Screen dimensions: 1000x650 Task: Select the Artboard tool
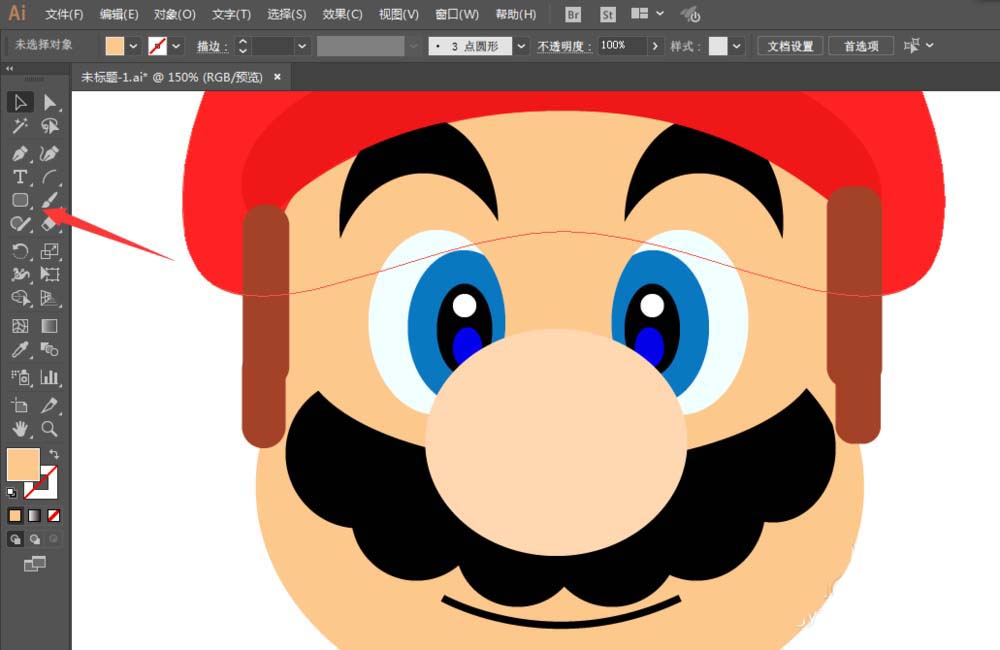[x=20, y=405]
